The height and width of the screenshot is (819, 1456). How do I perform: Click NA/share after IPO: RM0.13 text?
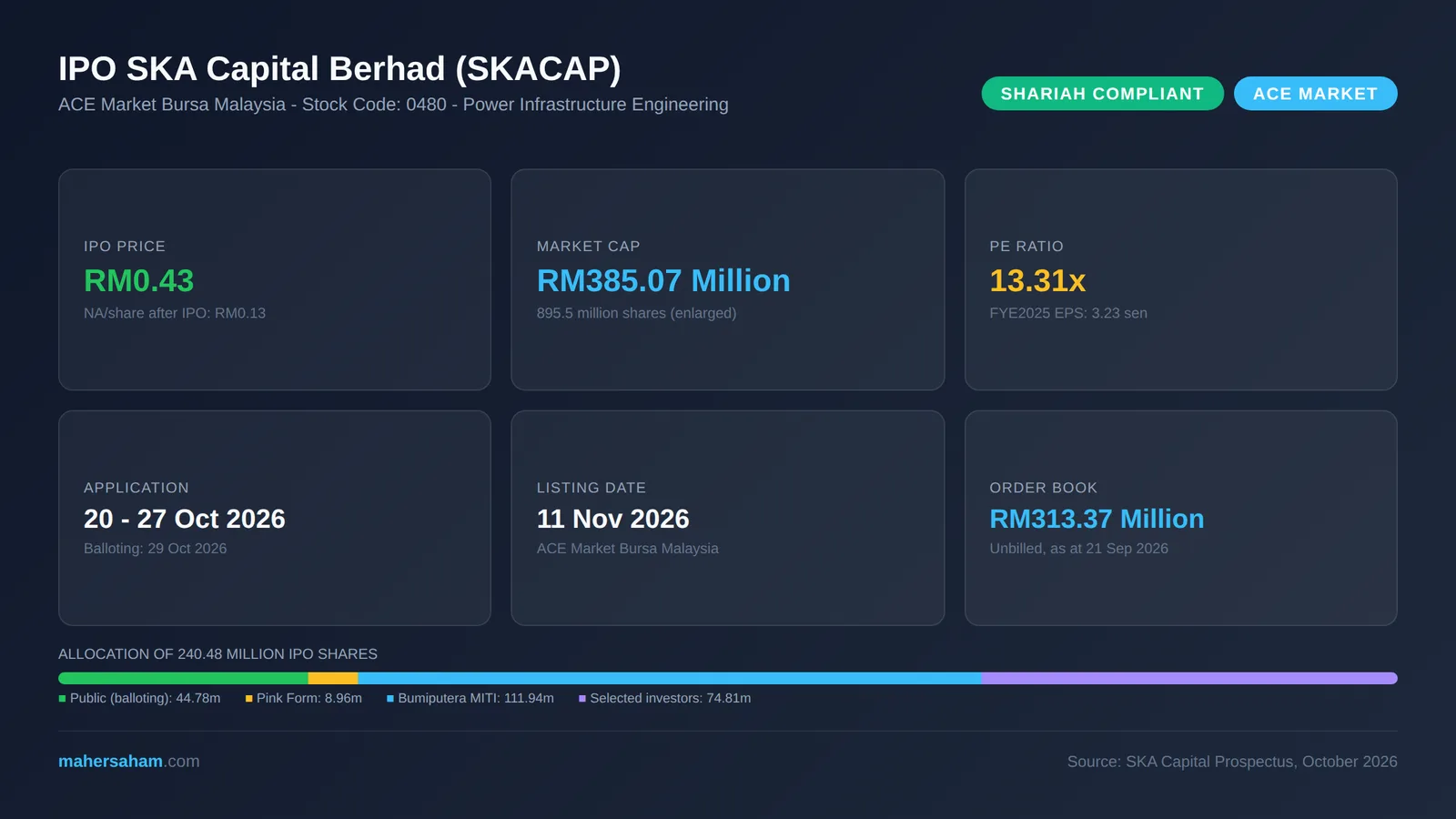click(175, 313)
